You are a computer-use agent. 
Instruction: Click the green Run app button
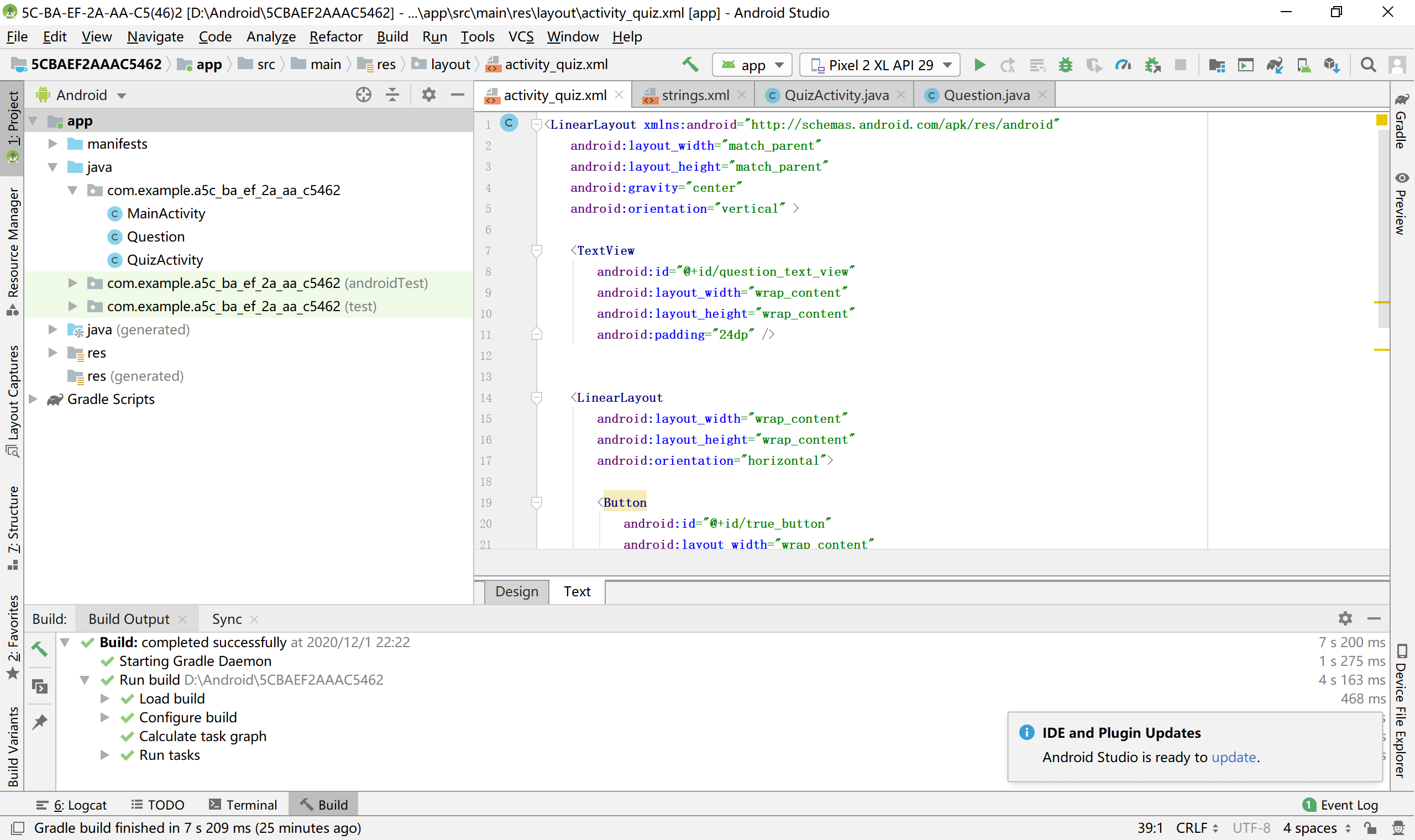[x=979, y=65]
